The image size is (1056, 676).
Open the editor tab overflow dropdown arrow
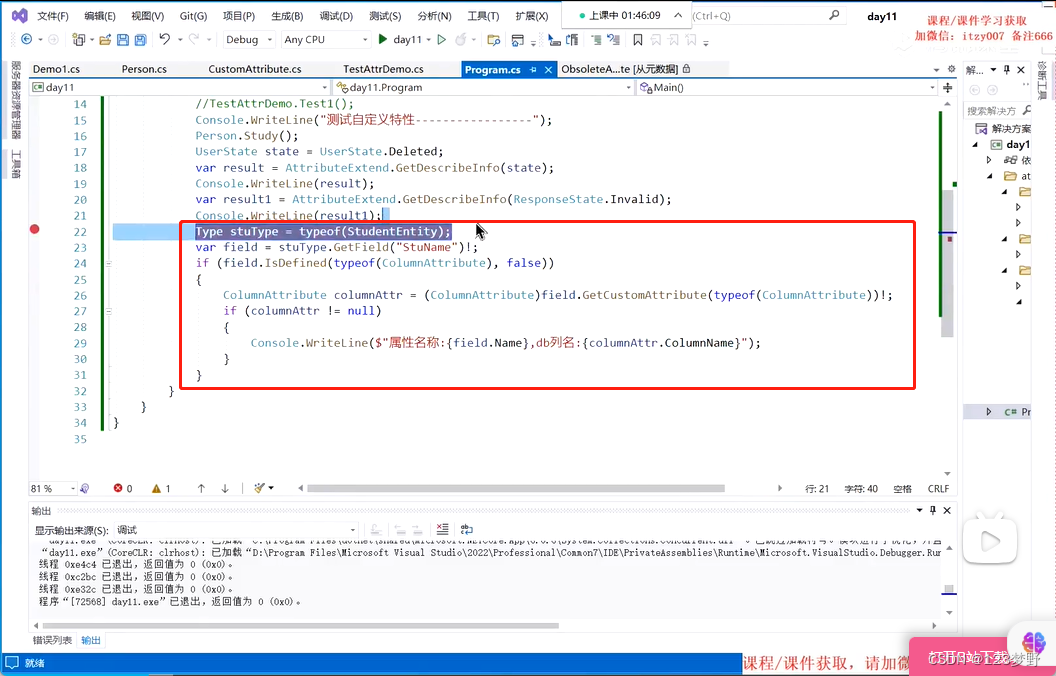click(936, 69)
